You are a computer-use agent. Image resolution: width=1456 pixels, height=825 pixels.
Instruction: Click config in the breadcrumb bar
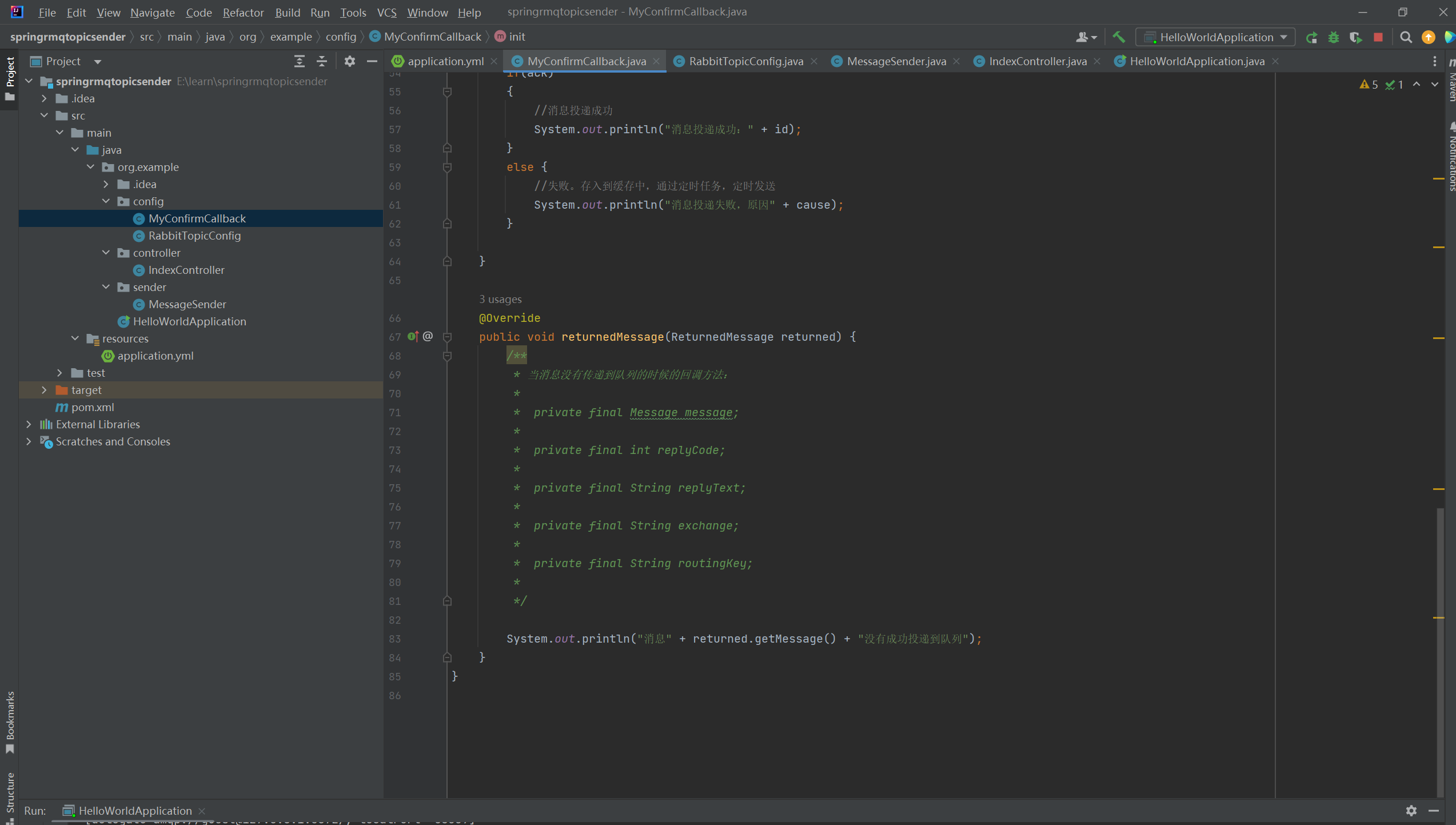(x=341, y=37)
